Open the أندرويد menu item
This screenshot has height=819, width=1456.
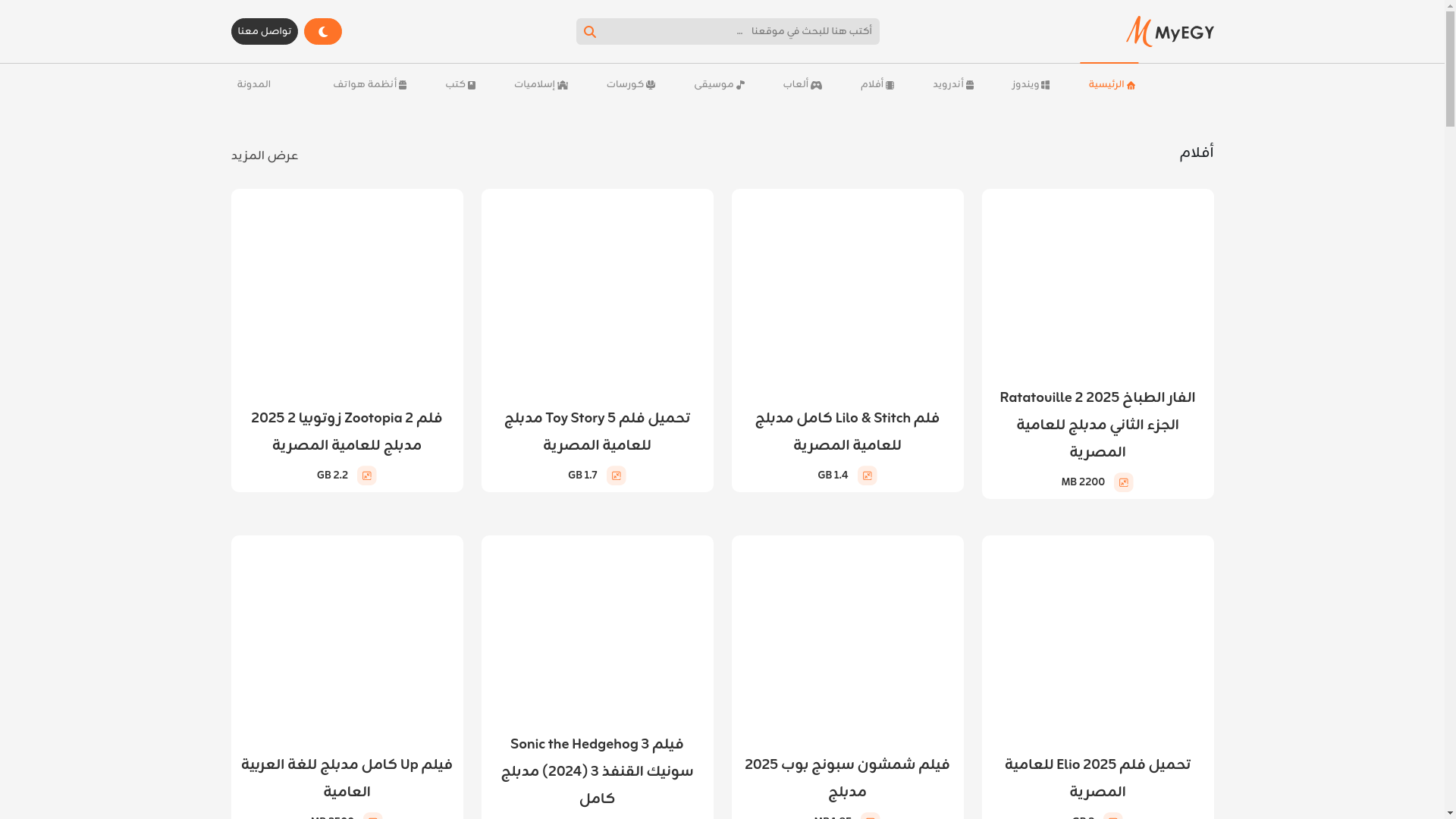pos(952,85)
